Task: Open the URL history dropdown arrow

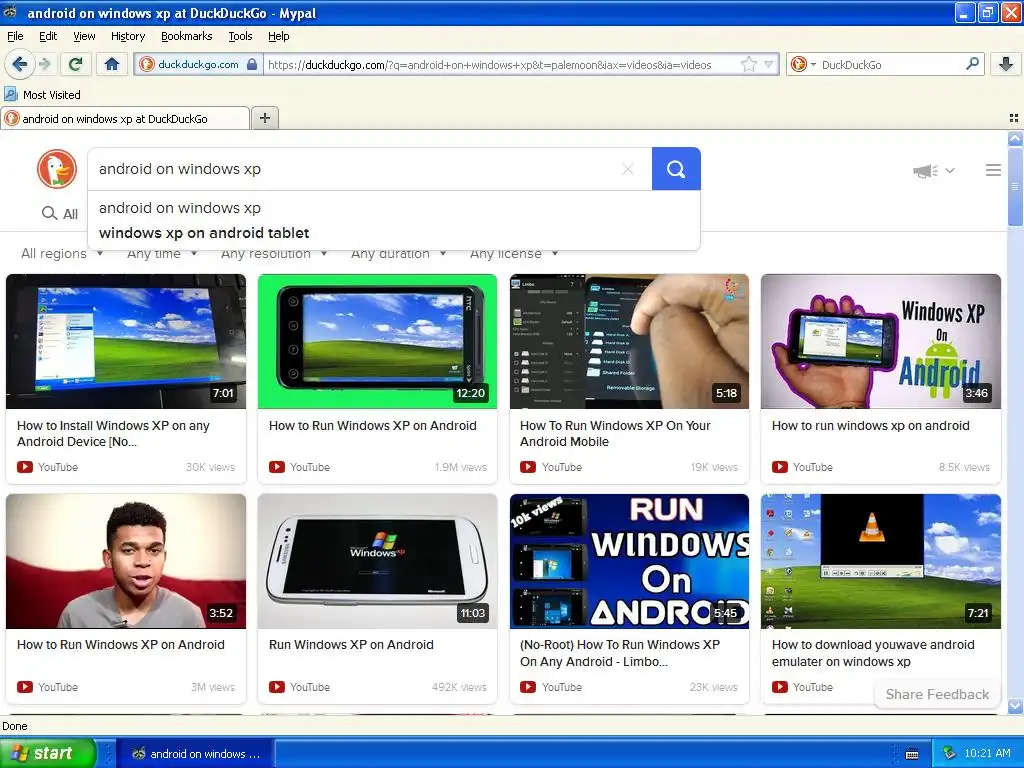Action: point(769,65)
